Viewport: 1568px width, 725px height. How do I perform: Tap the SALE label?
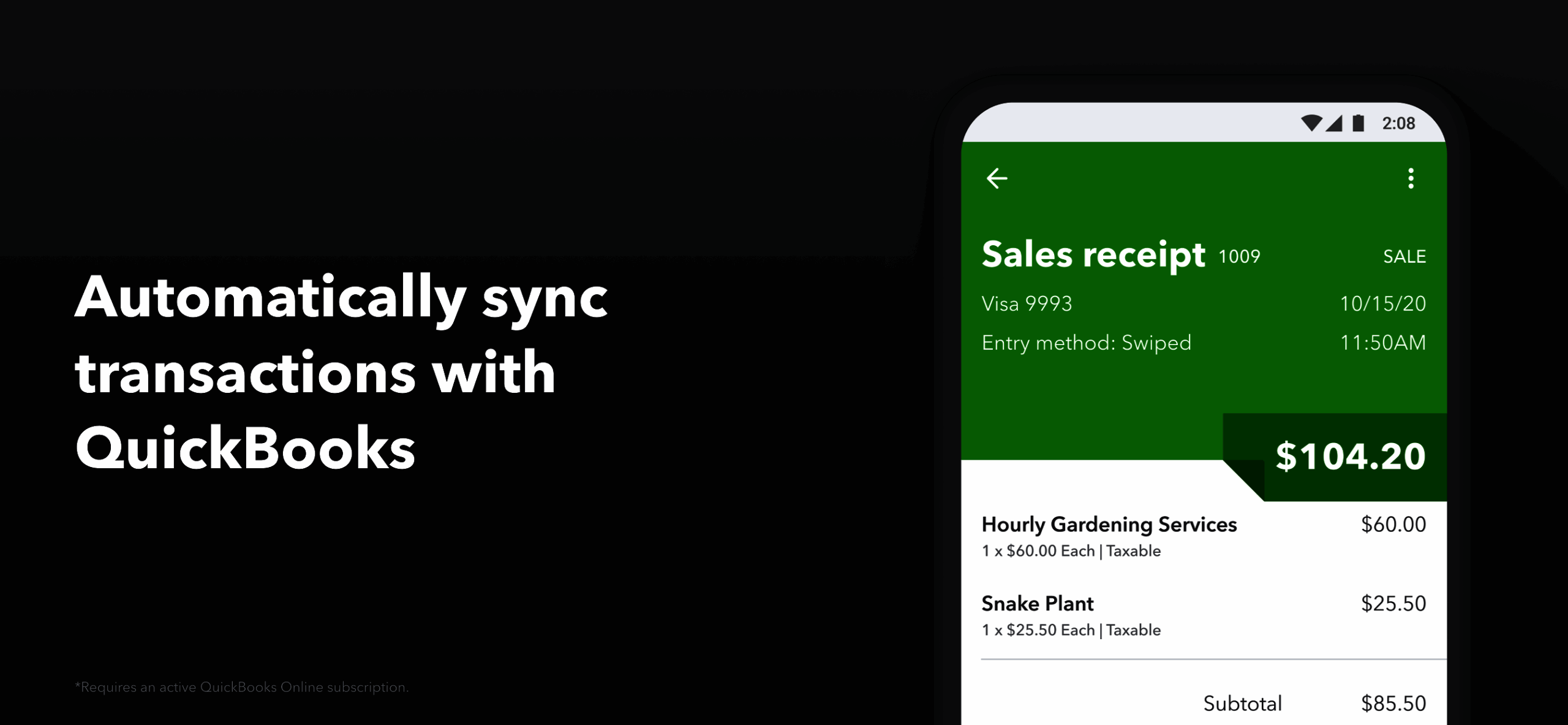coord(1404,256)
